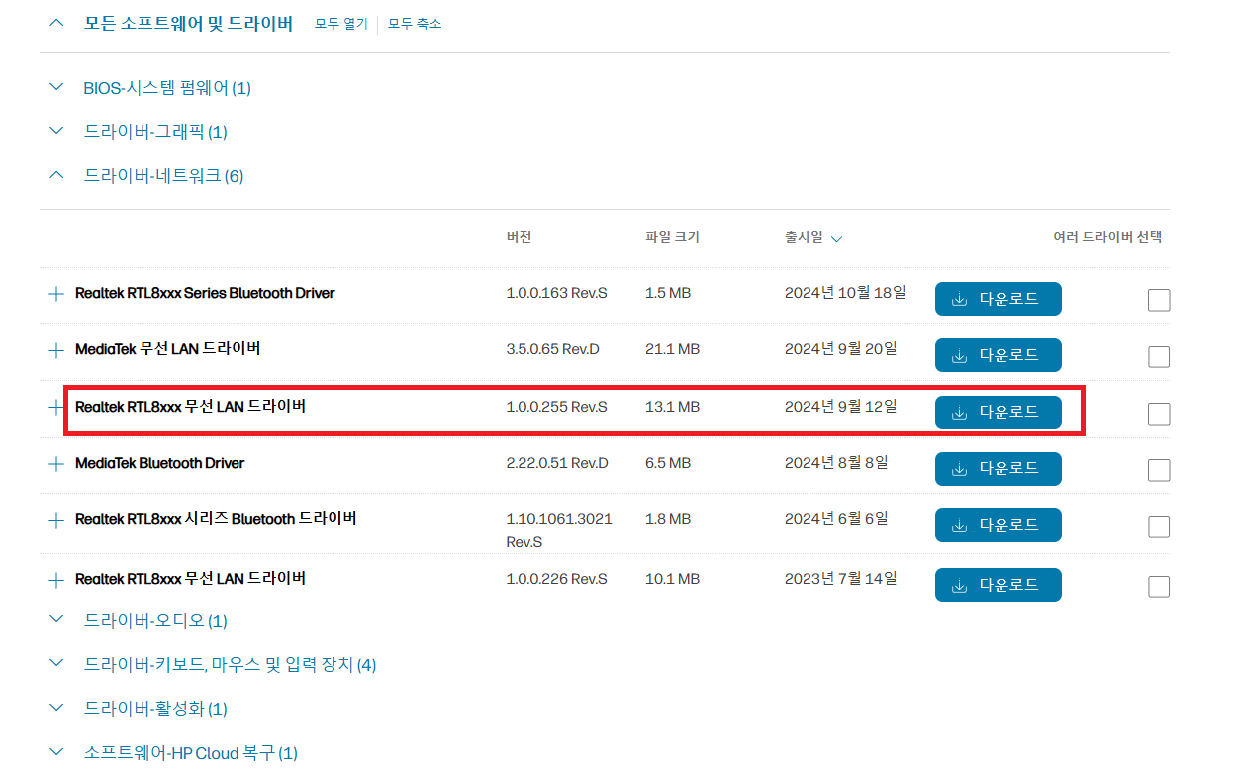Click version 1.0.0.163 Rev.S

click(557, 293)
